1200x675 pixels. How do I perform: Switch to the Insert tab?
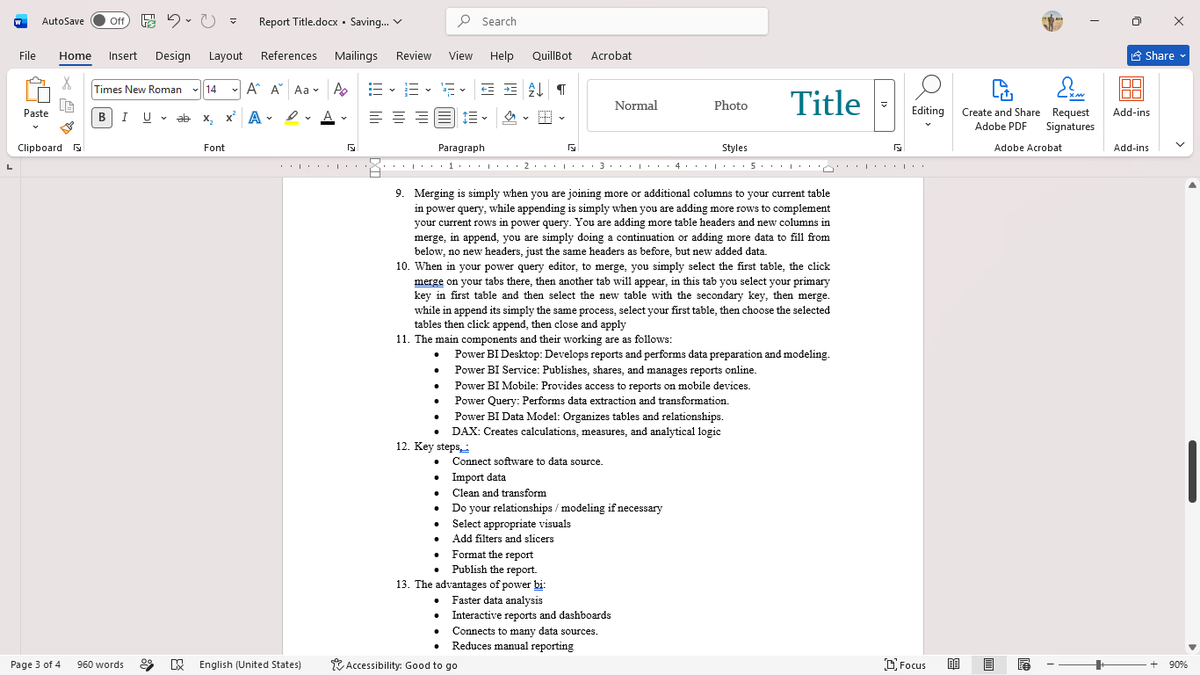123,56
